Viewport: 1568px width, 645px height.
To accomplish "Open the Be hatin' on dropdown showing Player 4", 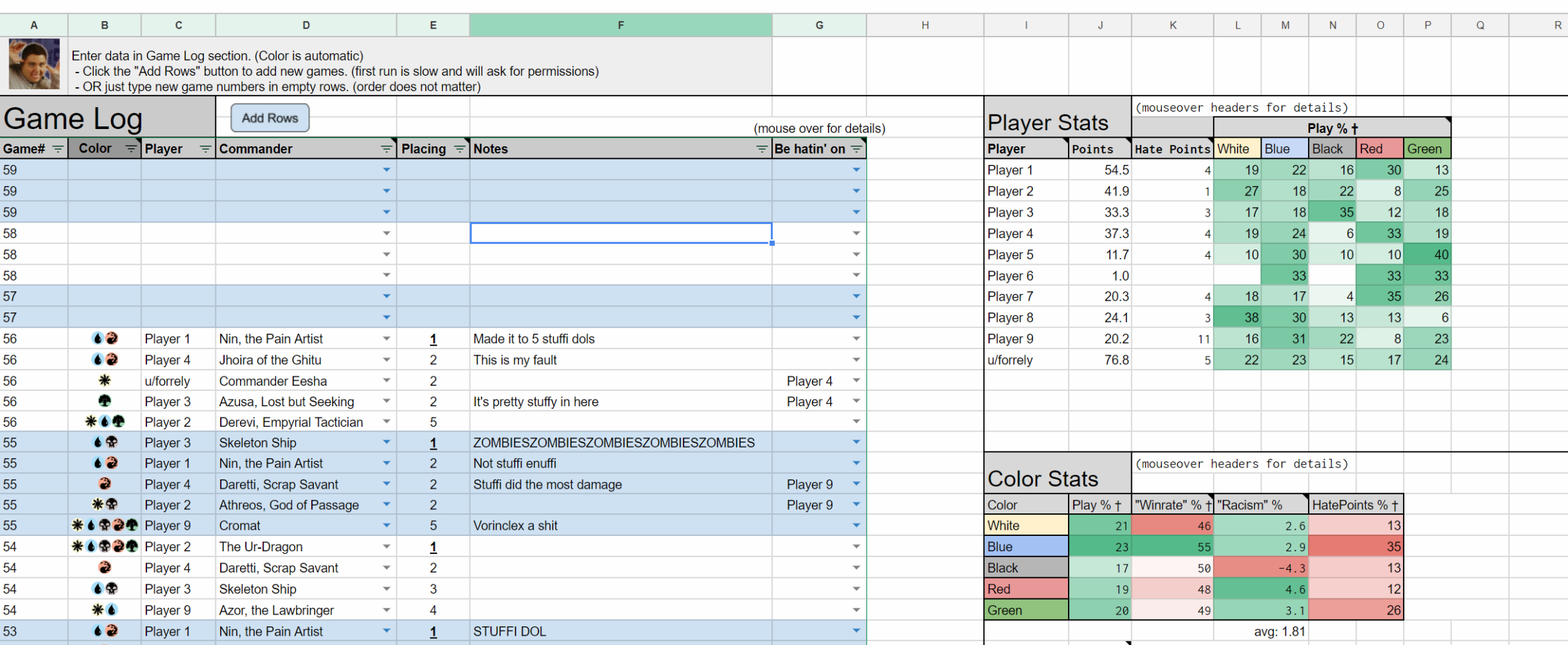I will pyautogui.click(x=856, y=380).
